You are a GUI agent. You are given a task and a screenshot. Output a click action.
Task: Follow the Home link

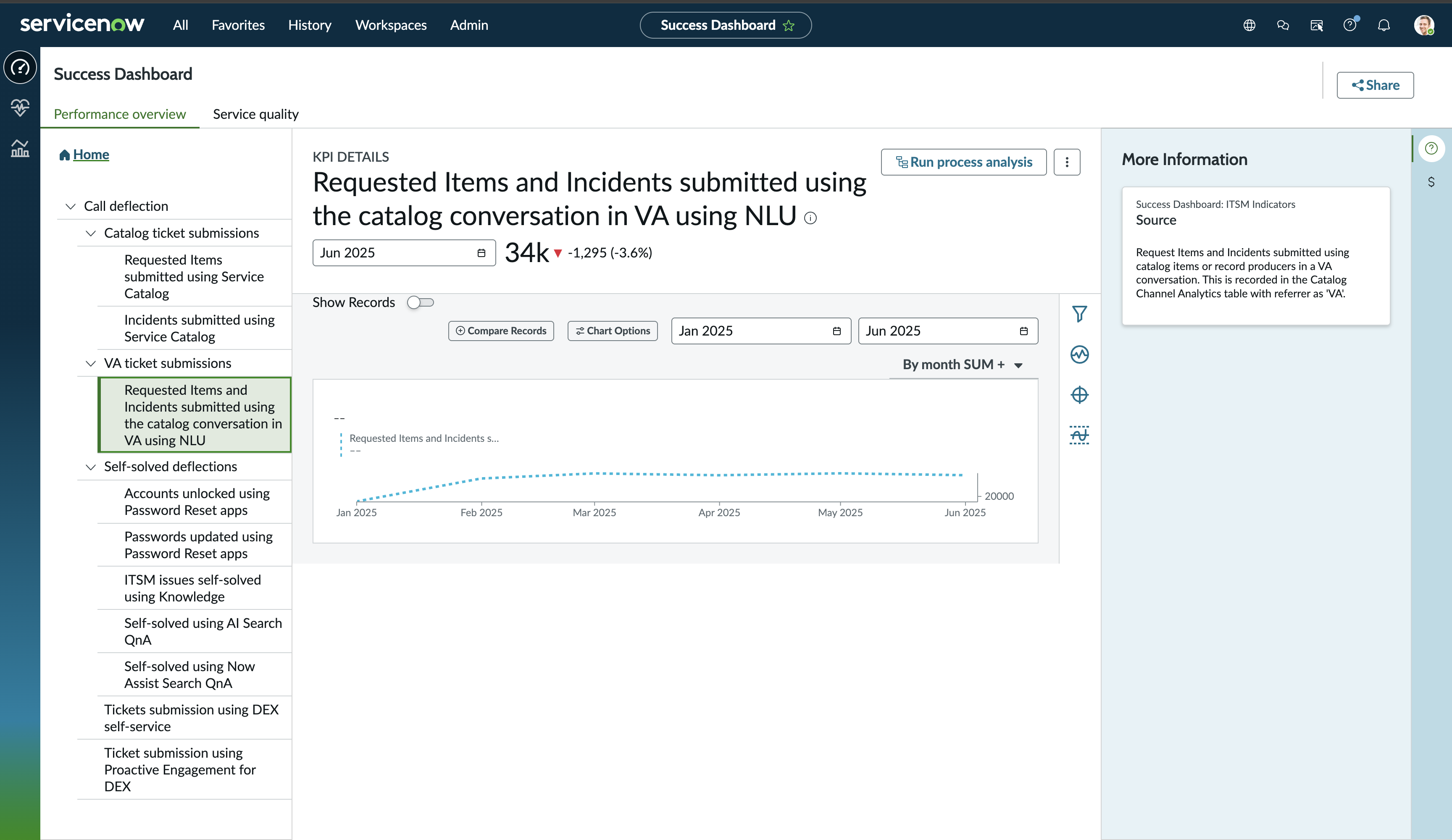point(91,155)
